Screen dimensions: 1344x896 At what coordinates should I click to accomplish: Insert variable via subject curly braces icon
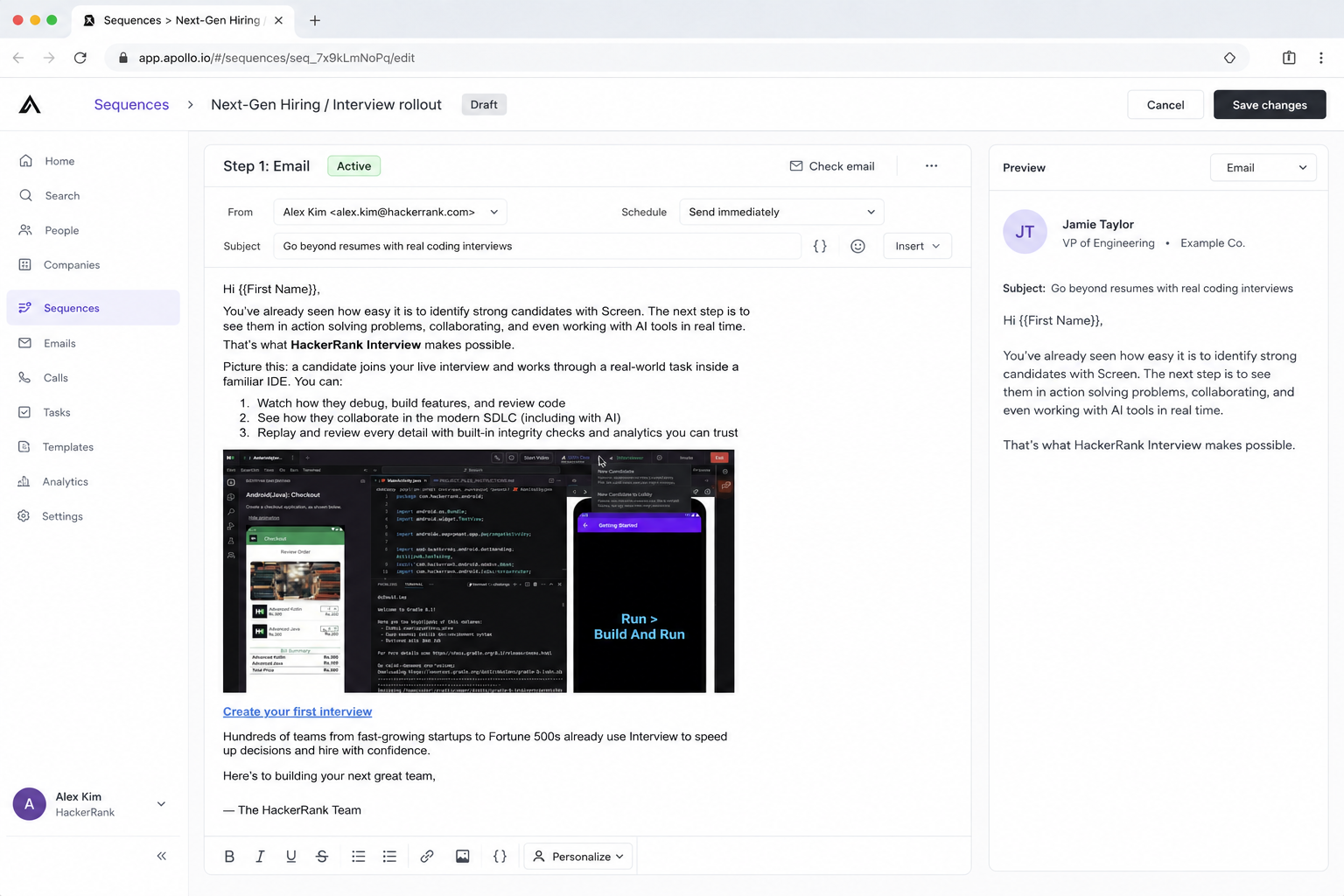point(820,246)
